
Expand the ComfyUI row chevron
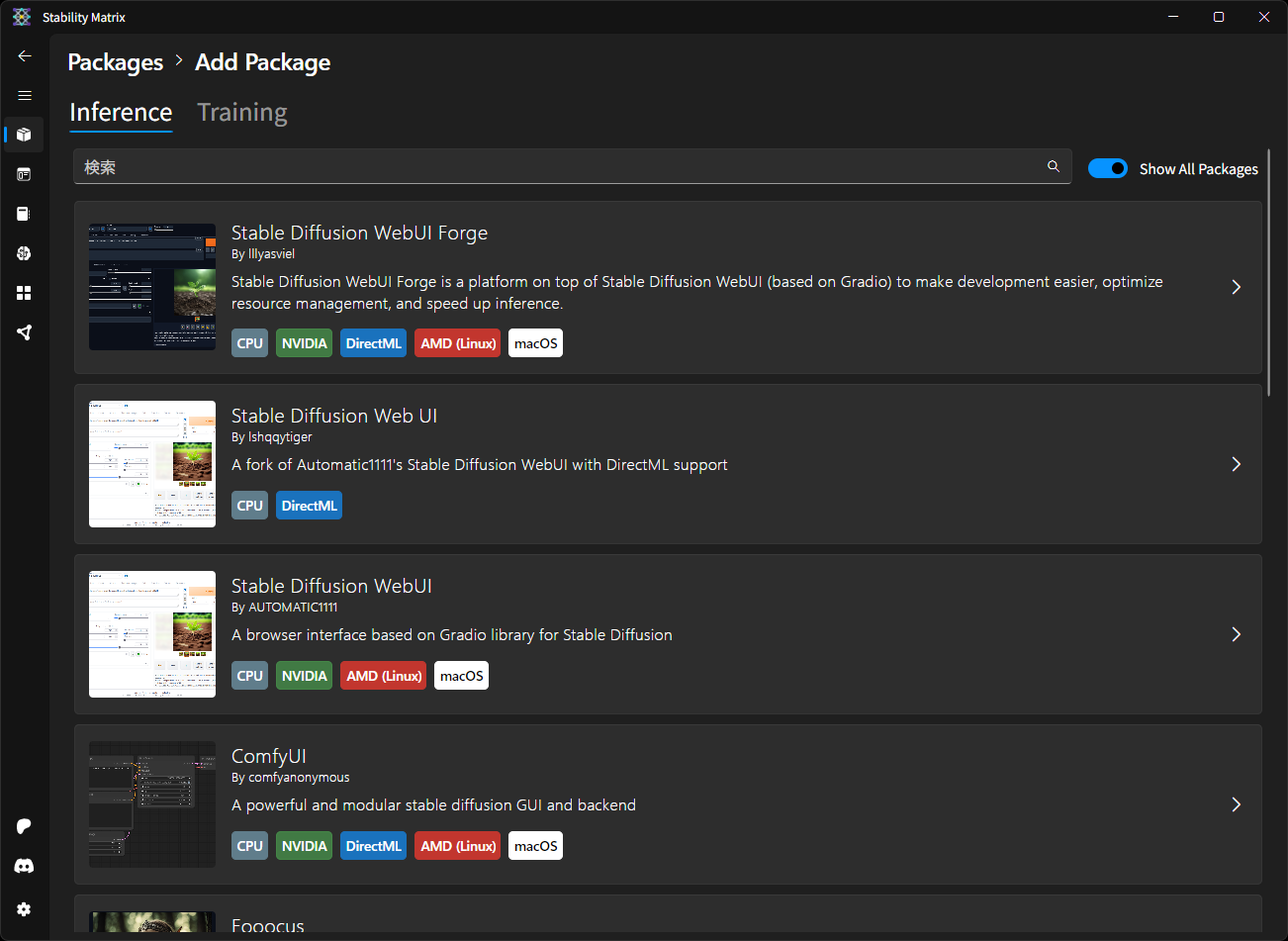[1237, 804]
